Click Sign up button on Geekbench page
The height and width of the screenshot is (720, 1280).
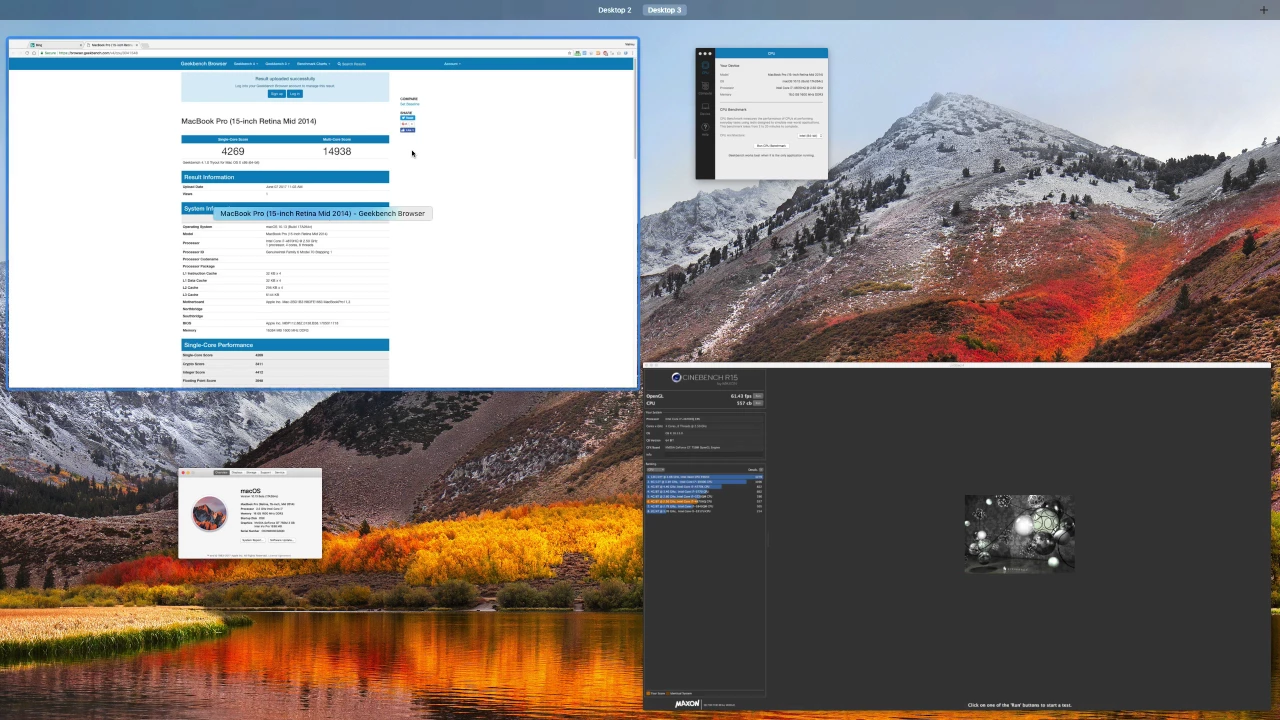pyautogui.click(x=276, y=94)
